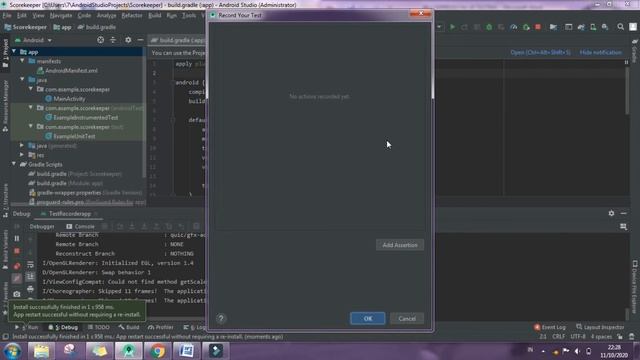Click Cancel in Record Your Test dialog
Viewport: 640px width, 360px height.
coord(407,318)
